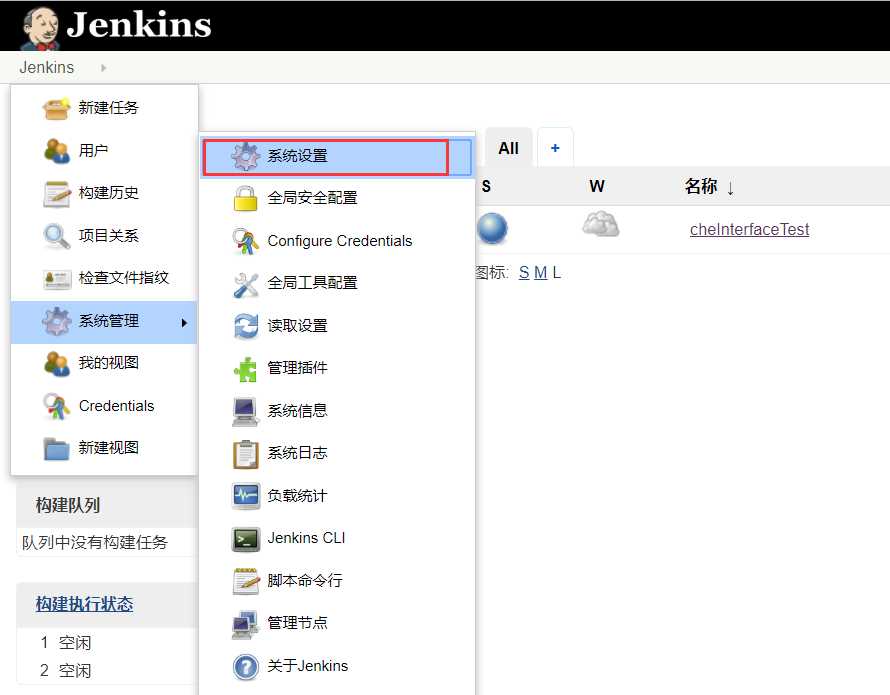Image resolution: width=890 pixels, height=695 pixels.
Task: Sort by the 名称 column arrow
Action: 730,187
